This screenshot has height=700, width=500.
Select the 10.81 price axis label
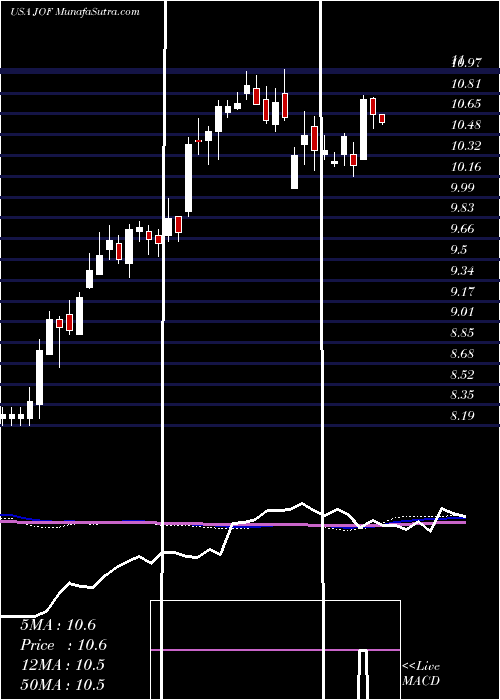(466, 83)
